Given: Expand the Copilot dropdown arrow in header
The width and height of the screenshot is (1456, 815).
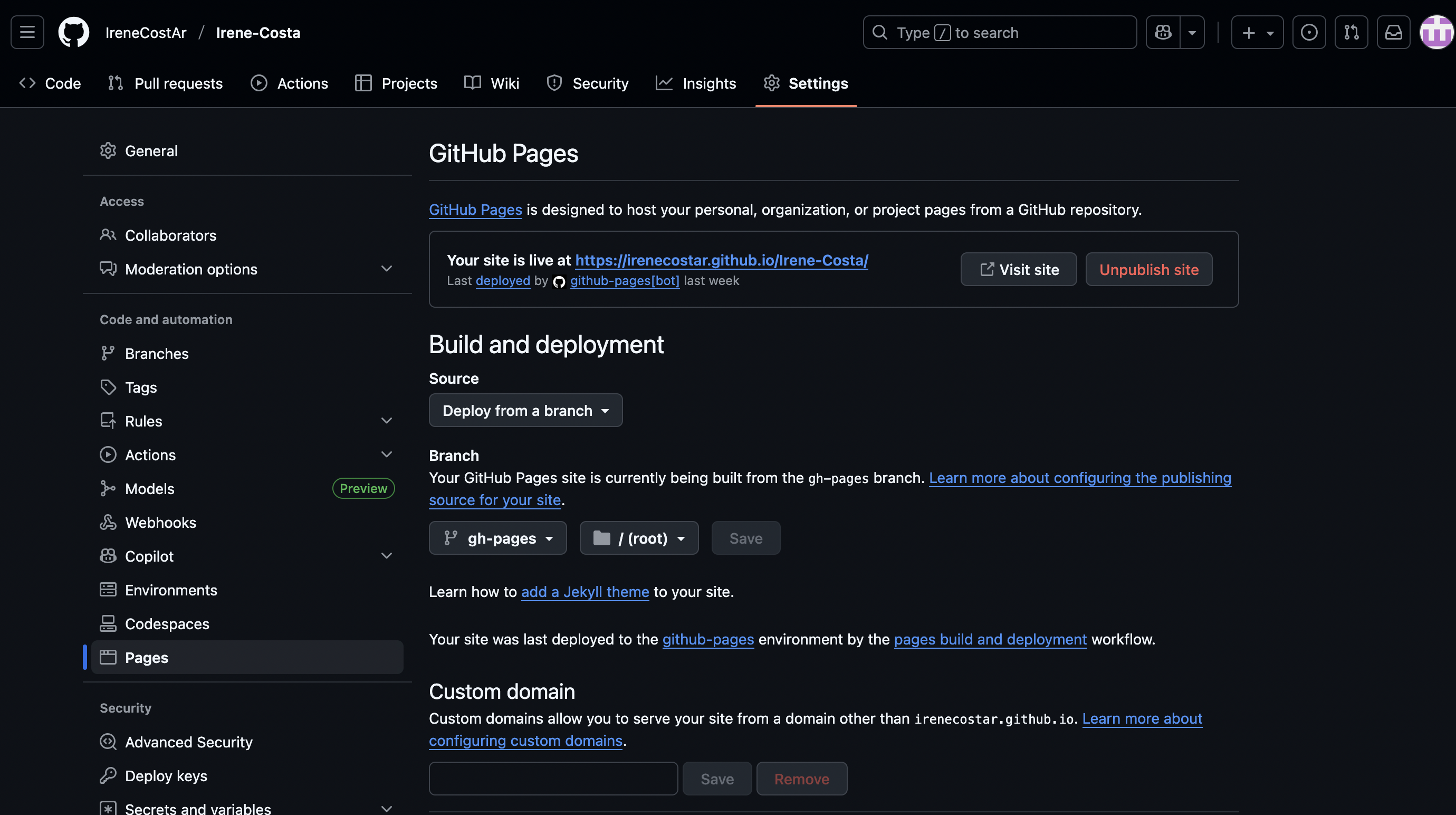Looking at the screenshot, I should pyautogui.click(x=1193, y=32).
